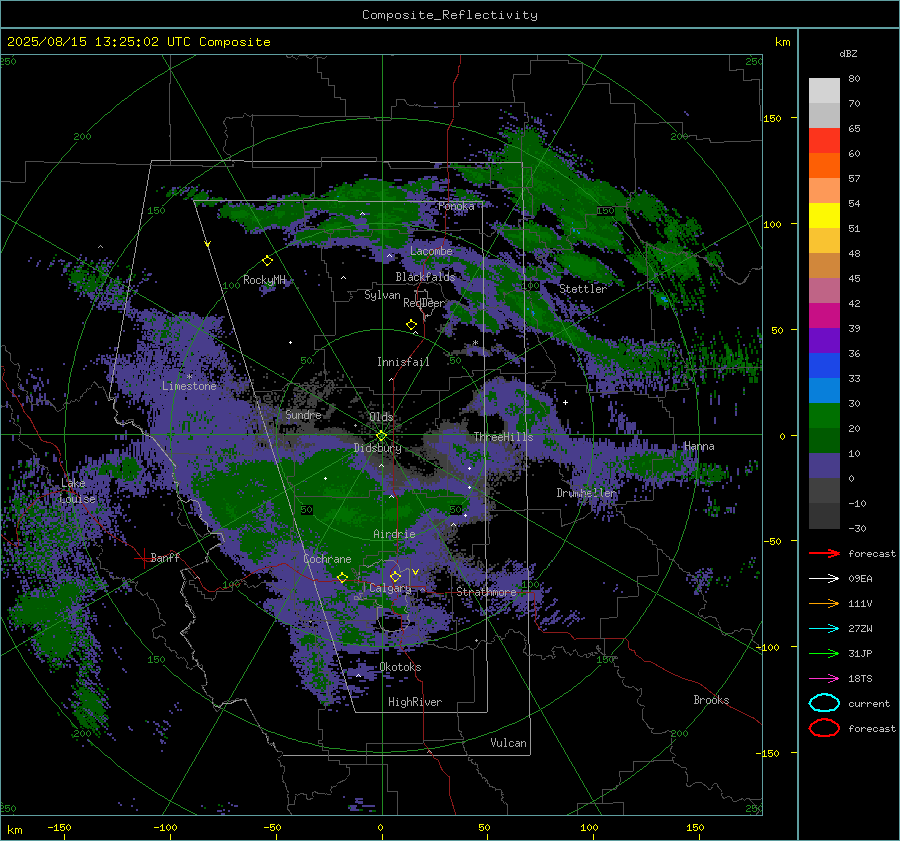Click the radar center diamond near Olds
900x841 pixels.
381,436
